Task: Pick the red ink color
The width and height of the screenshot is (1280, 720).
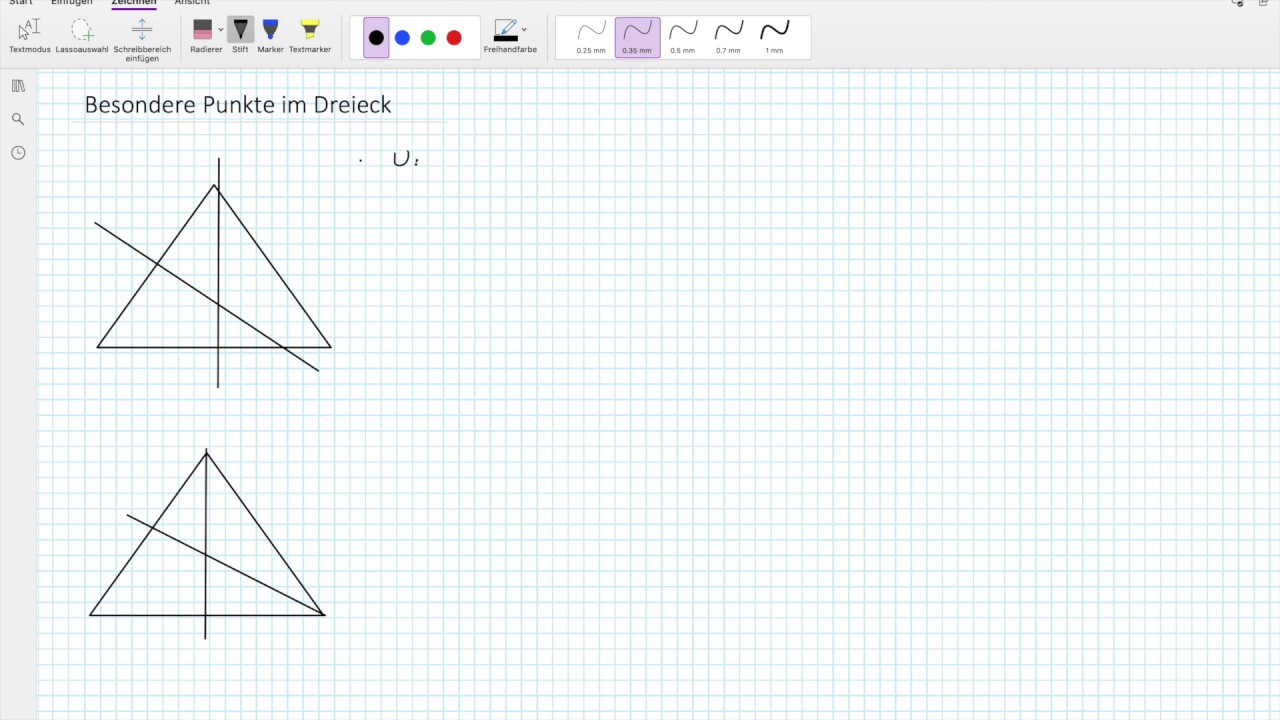Action: click(454, 38)
